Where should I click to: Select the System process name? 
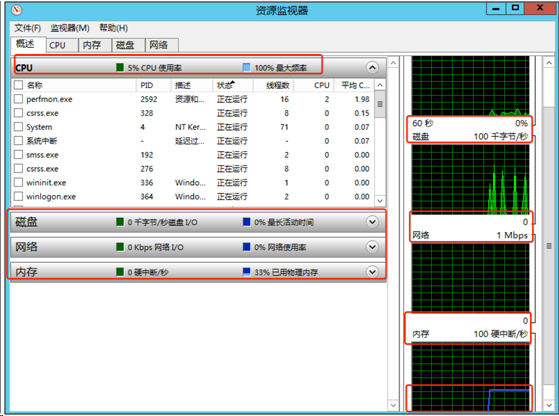39,127
